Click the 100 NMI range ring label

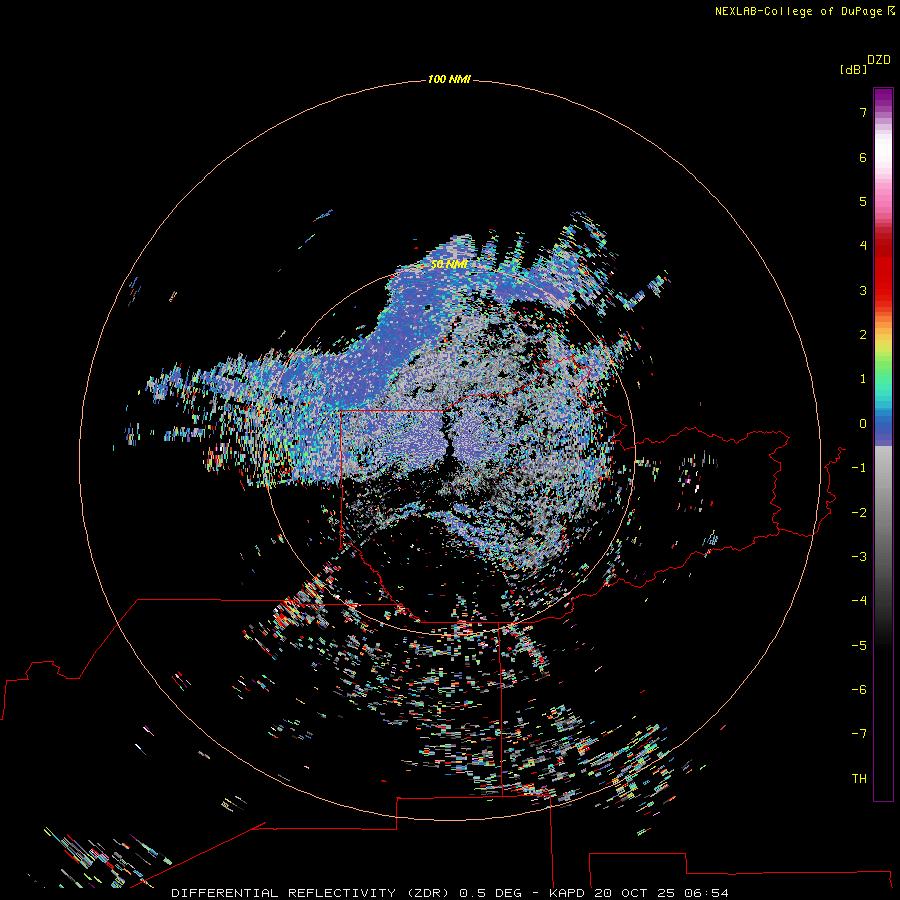(x=449, y=79)
